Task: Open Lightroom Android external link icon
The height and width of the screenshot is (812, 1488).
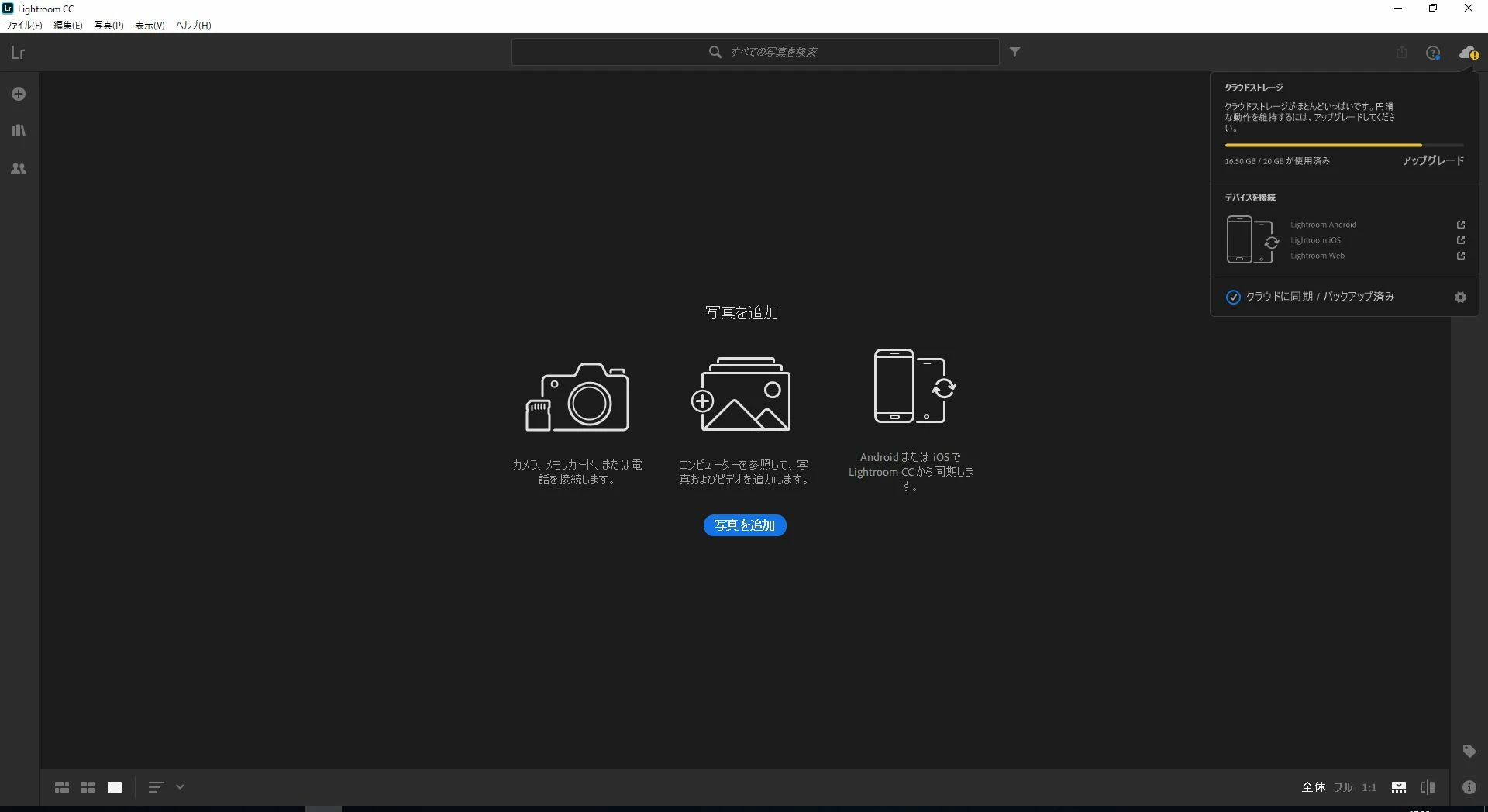Action: (1460, 225)
